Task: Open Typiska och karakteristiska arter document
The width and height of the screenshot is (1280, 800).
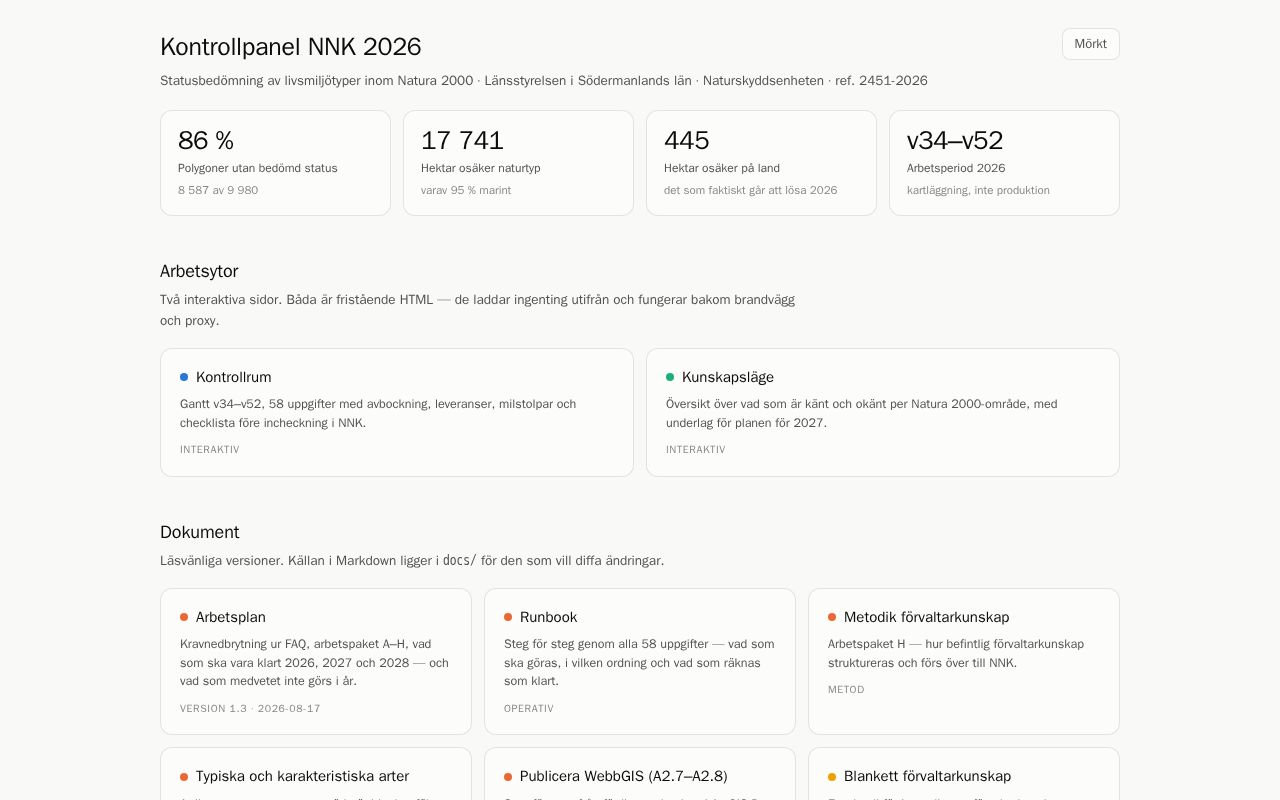Action: [x=316, y=774]
